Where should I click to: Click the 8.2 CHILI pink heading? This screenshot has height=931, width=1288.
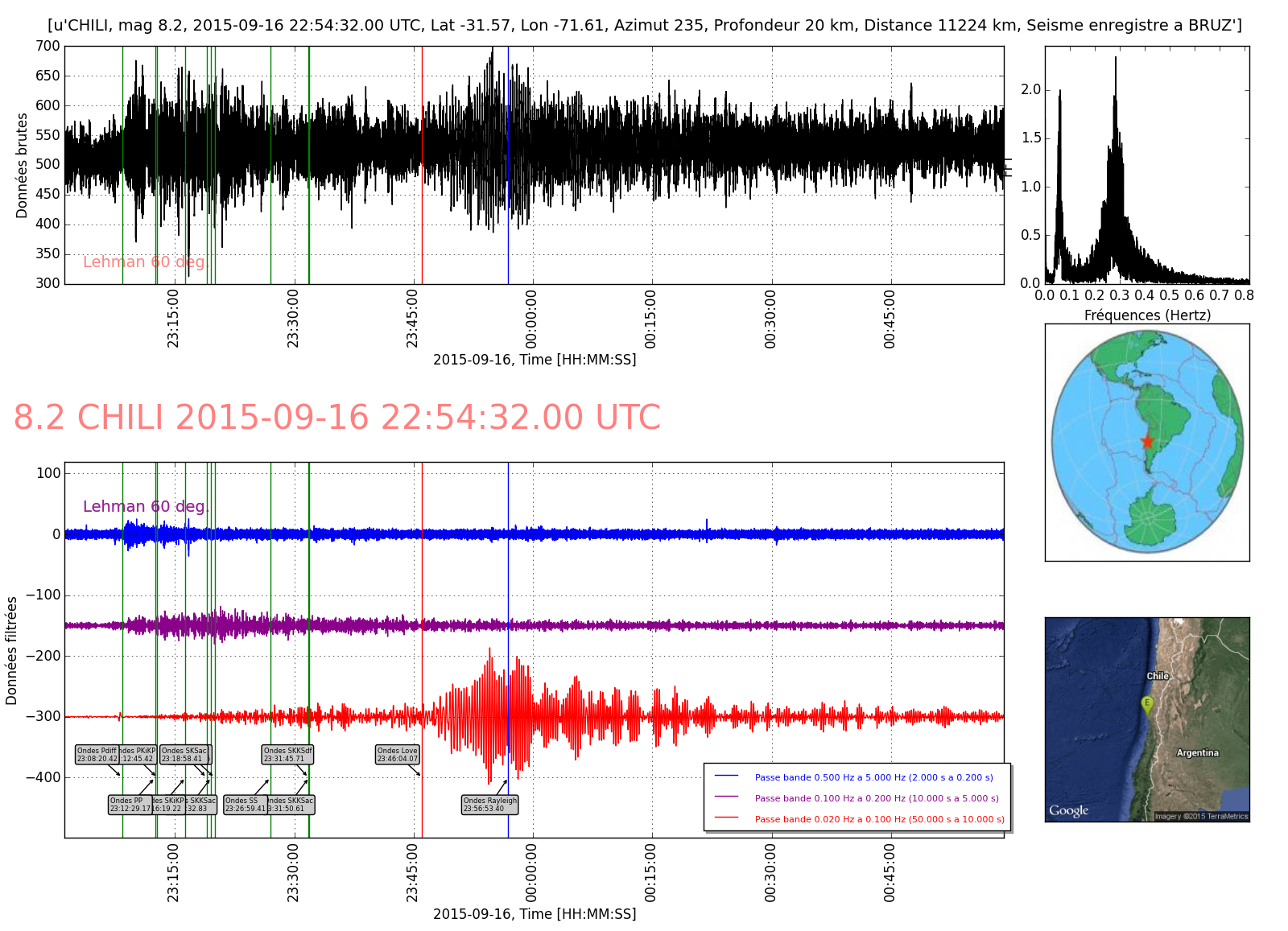click(336, 418)
